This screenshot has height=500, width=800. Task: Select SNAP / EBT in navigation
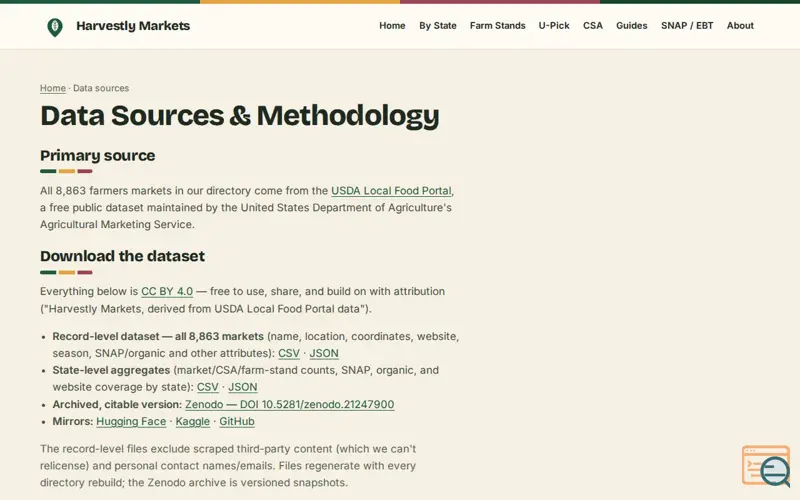pos(687,26)
